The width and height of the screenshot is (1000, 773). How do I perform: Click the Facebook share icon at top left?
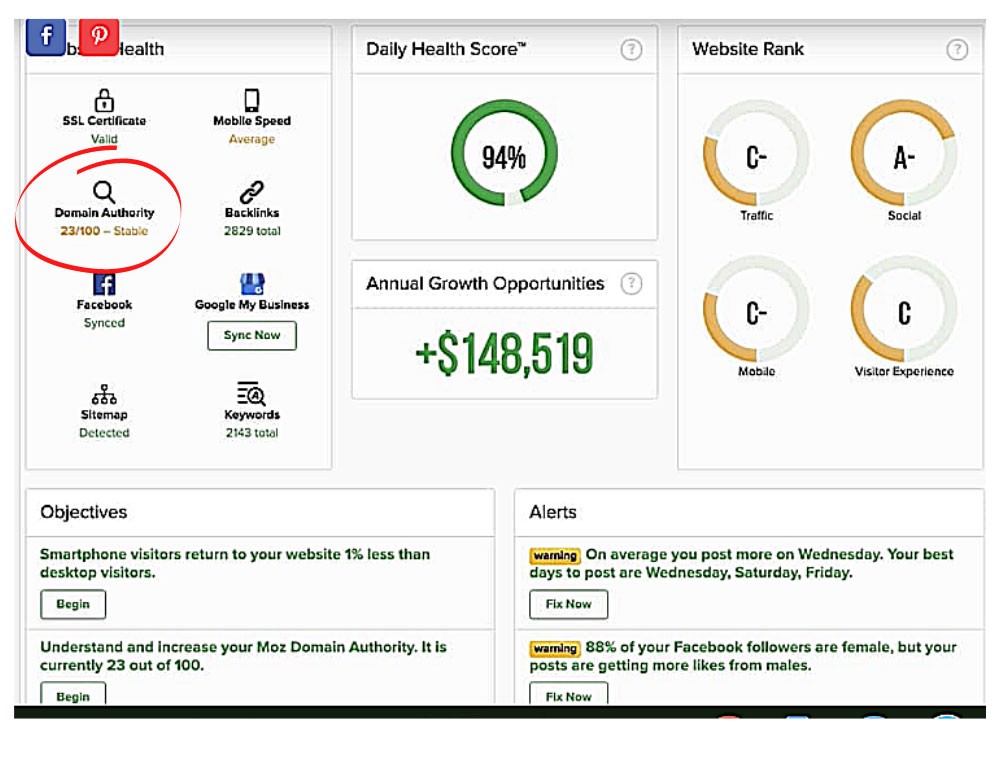pos(45,37)
